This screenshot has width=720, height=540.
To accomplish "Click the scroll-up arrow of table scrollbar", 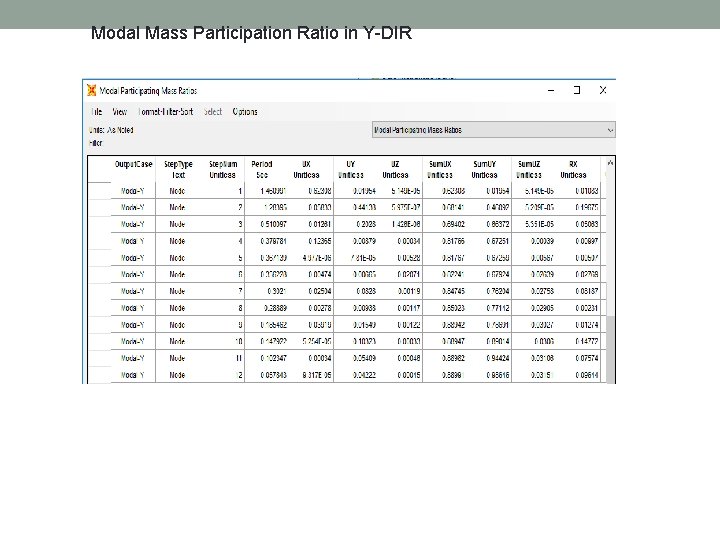I will tap(610, 163).
